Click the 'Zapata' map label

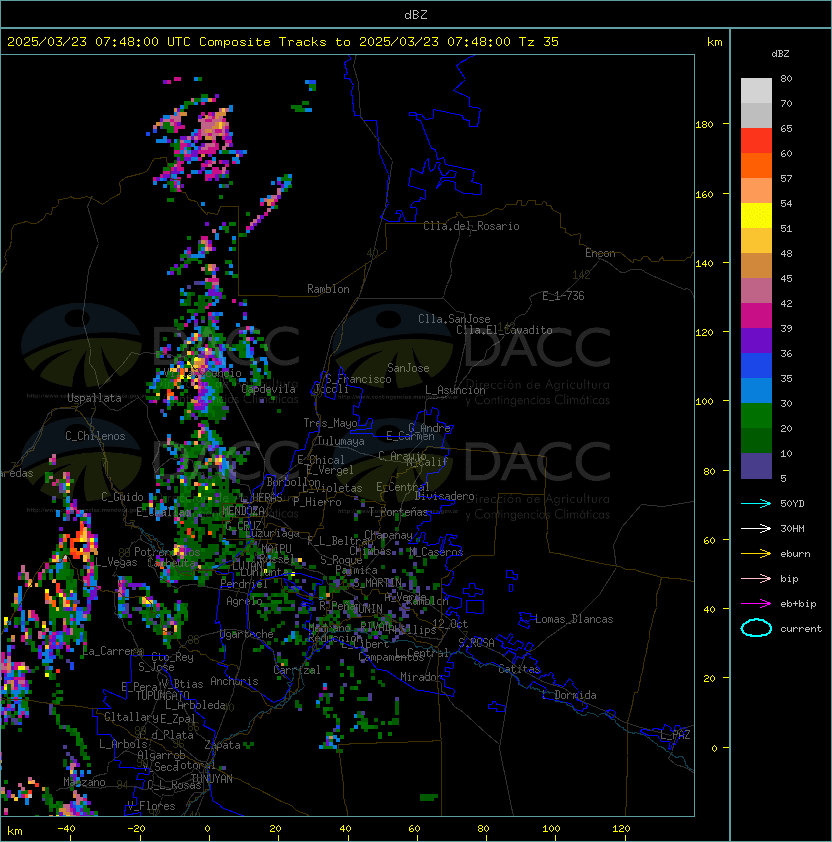[222, 745]
